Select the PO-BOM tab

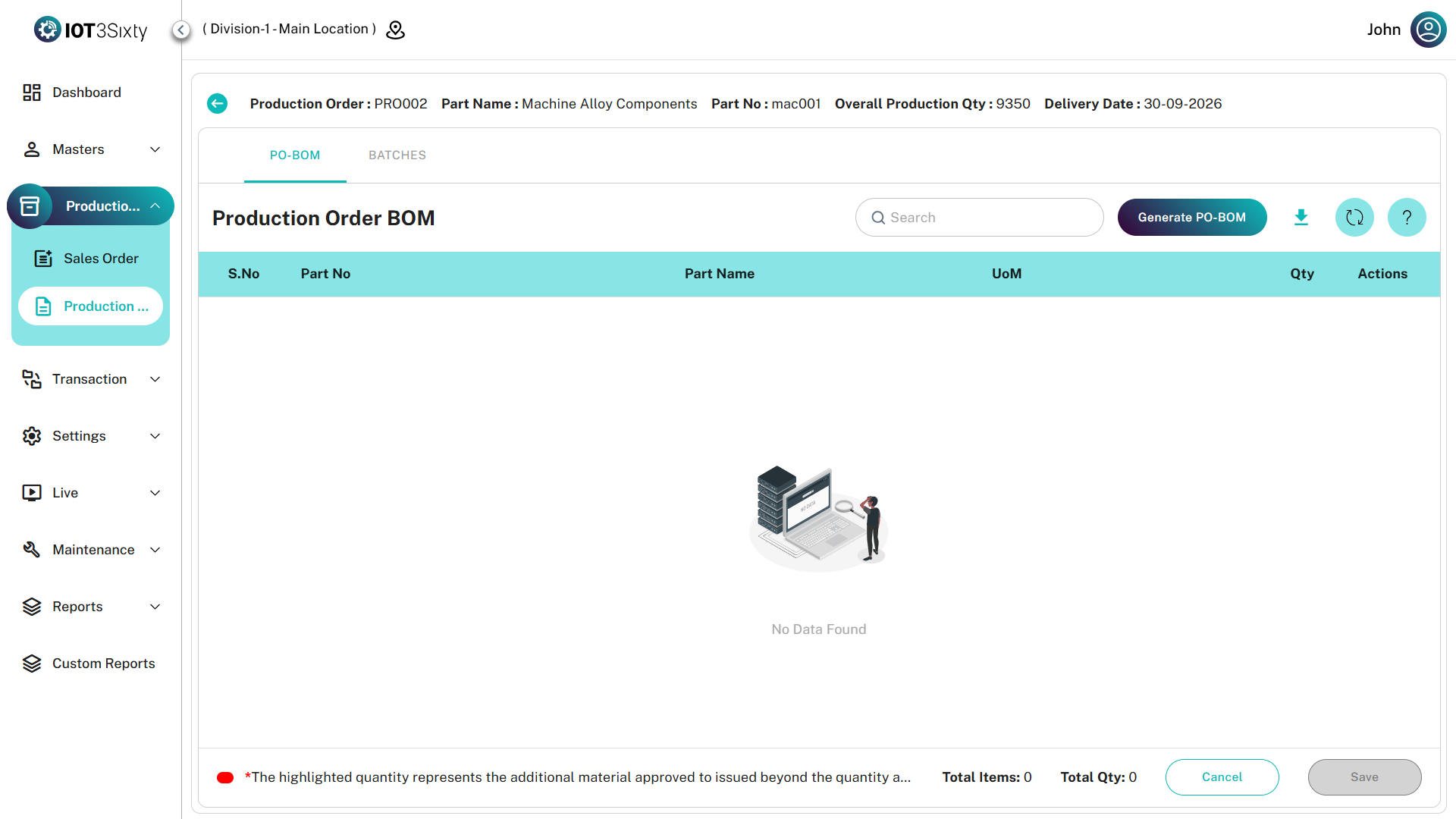coord(295,155)
